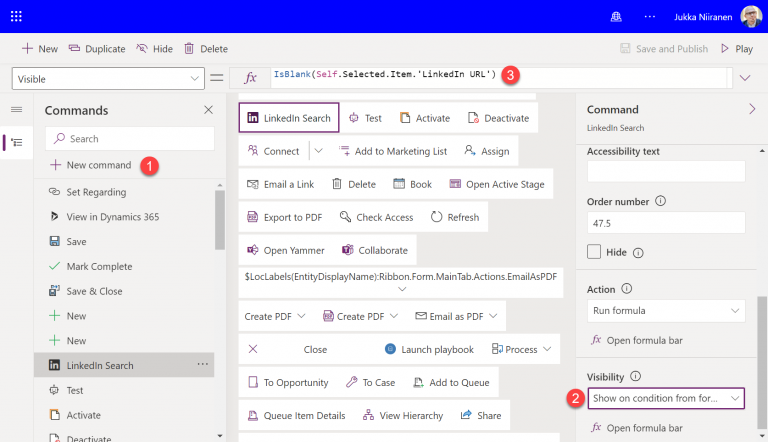Open the Action dropdown set to Run formula
The height and width of the screenshot is (442, 768).
tap(665, 311)
